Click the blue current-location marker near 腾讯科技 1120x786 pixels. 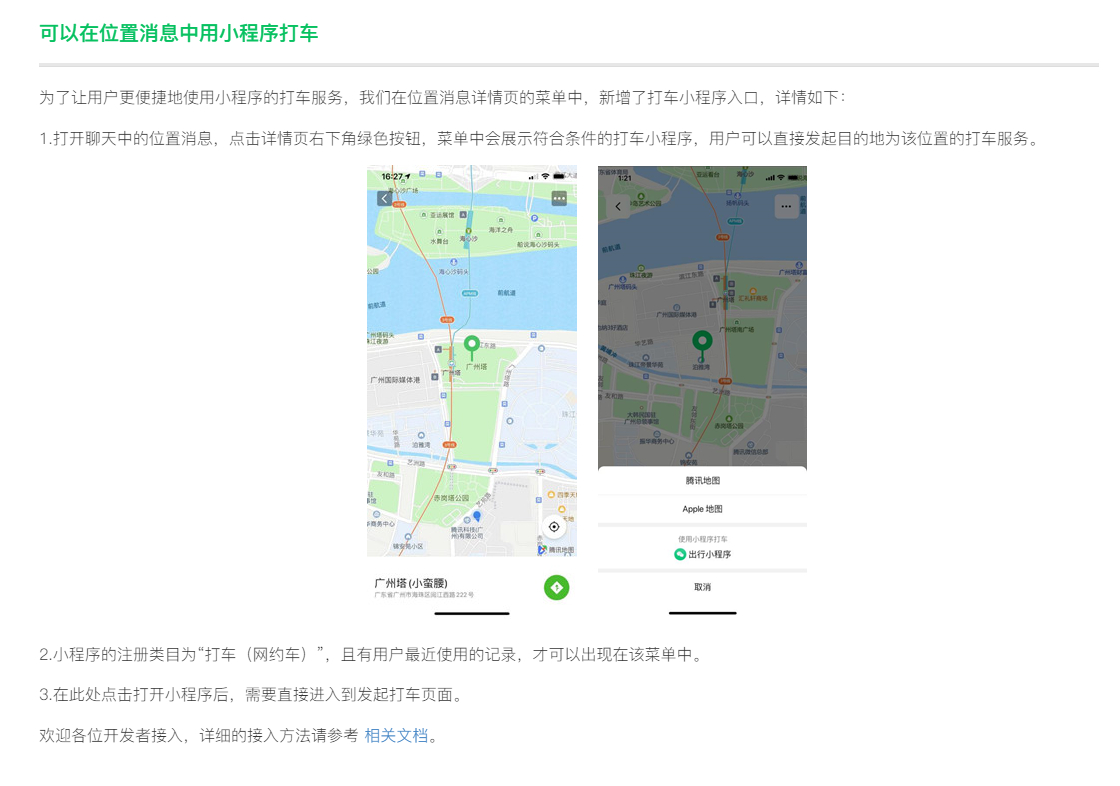[477, 516]
